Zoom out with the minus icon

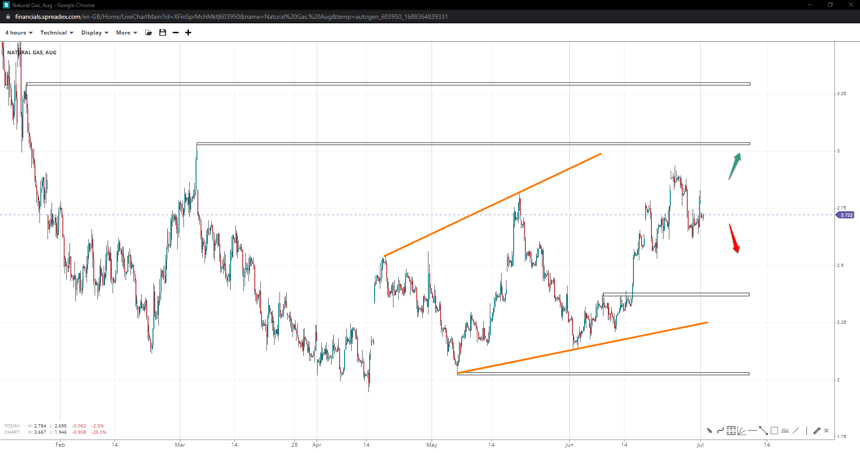coord(175,33)
